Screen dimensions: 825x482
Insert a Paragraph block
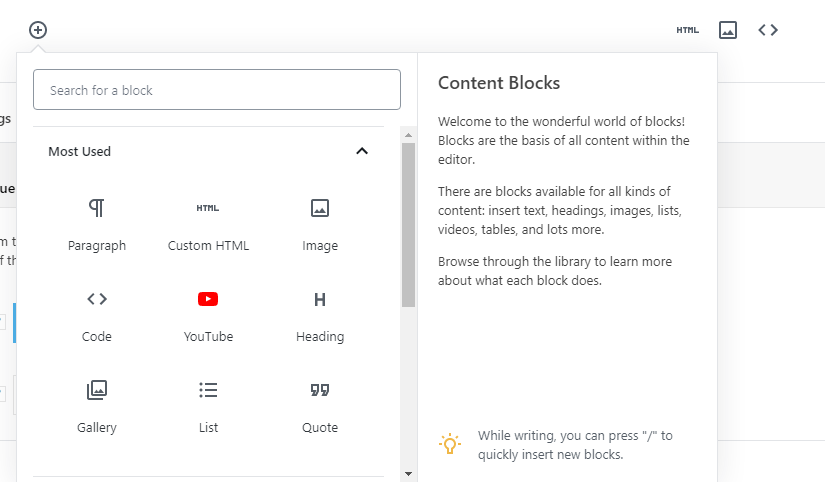97,224
